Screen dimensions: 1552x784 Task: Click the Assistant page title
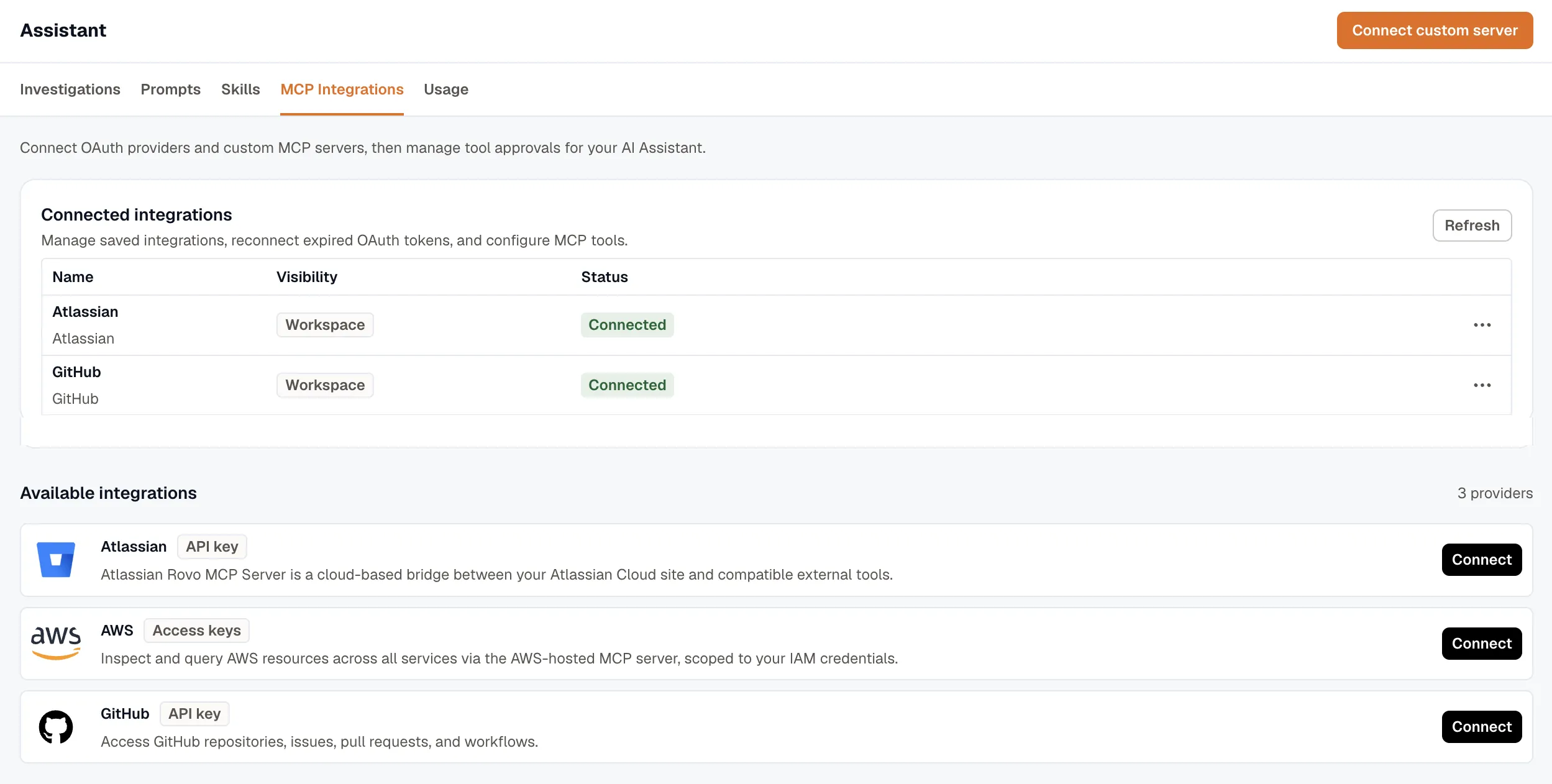(63, 30)
